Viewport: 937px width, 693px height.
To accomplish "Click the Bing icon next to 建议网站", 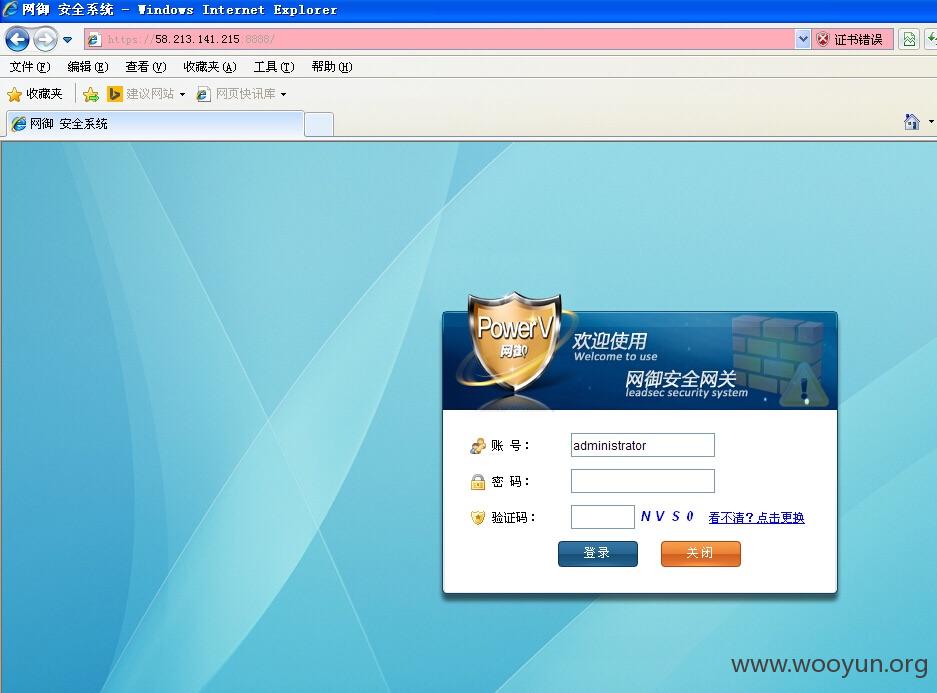I will [x=114, y=94].
